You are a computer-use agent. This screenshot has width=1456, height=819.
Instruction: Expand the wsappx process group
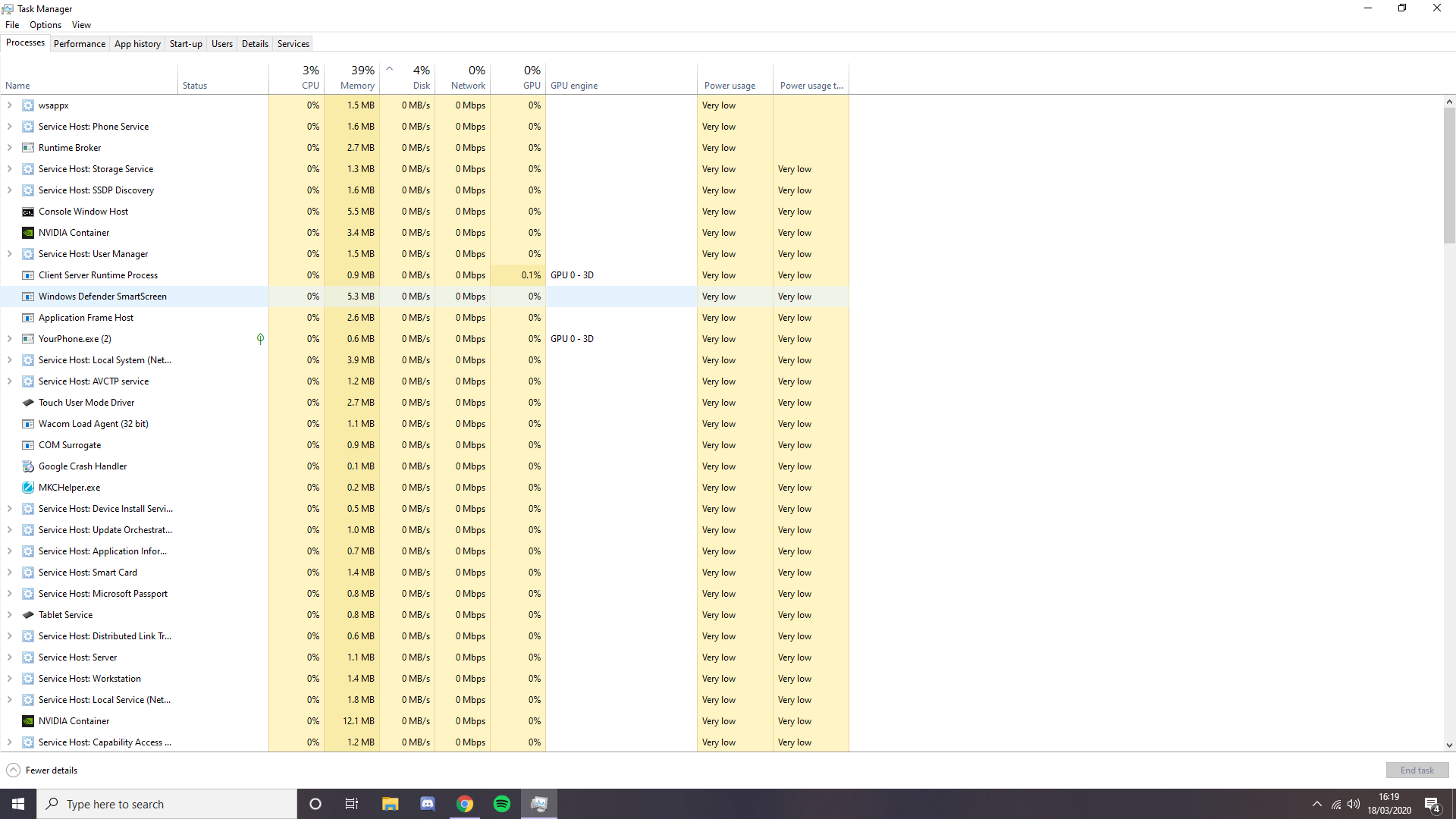(9, 105)
